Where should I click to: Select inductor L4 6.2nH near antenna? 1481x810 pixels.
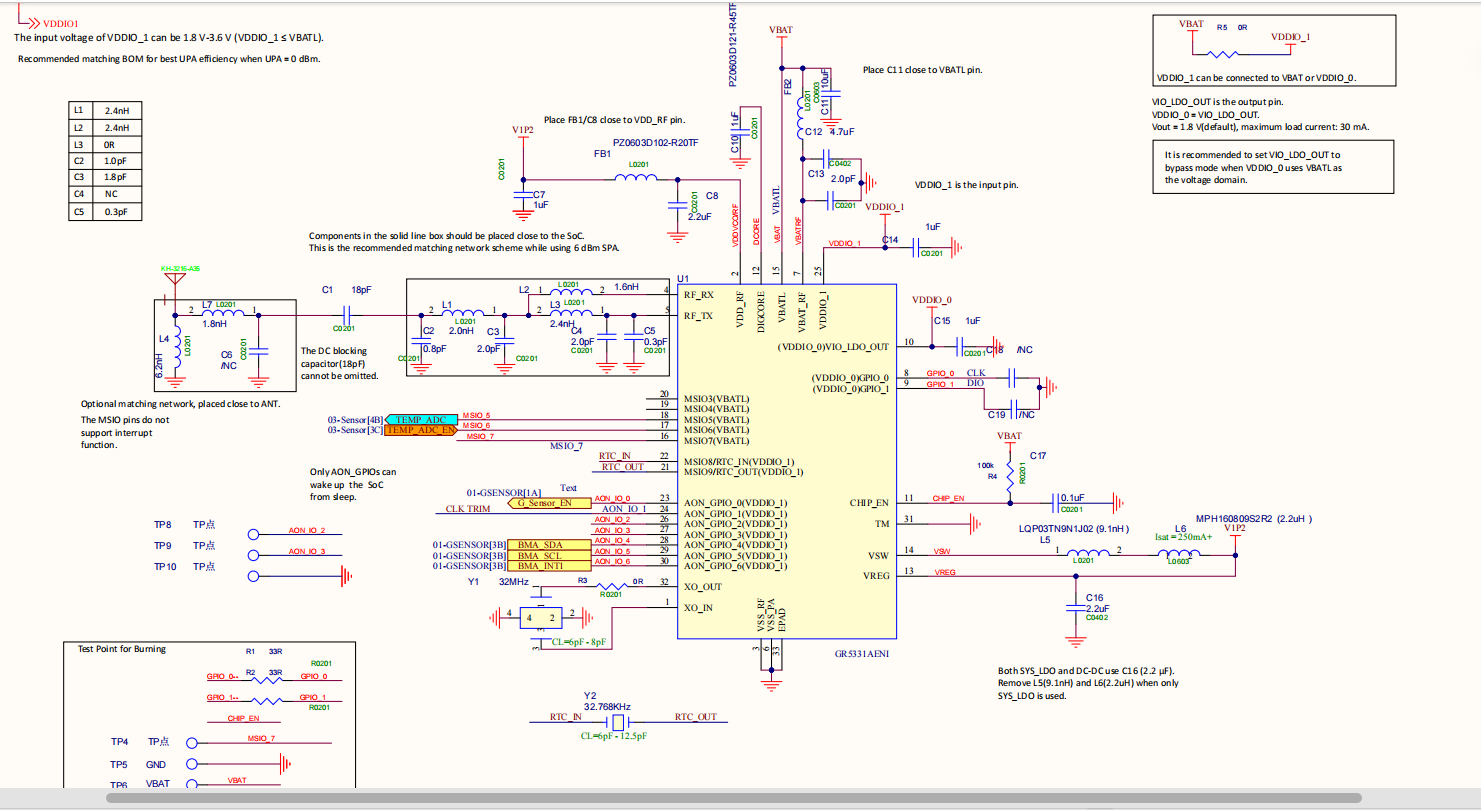[x=176, y=346]
